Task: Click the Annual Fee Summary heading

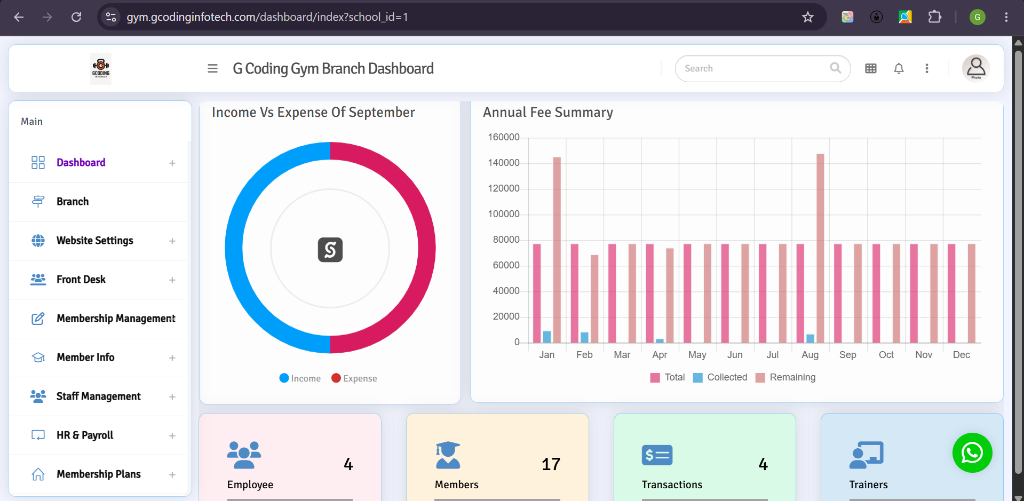Action: point(548,112)
